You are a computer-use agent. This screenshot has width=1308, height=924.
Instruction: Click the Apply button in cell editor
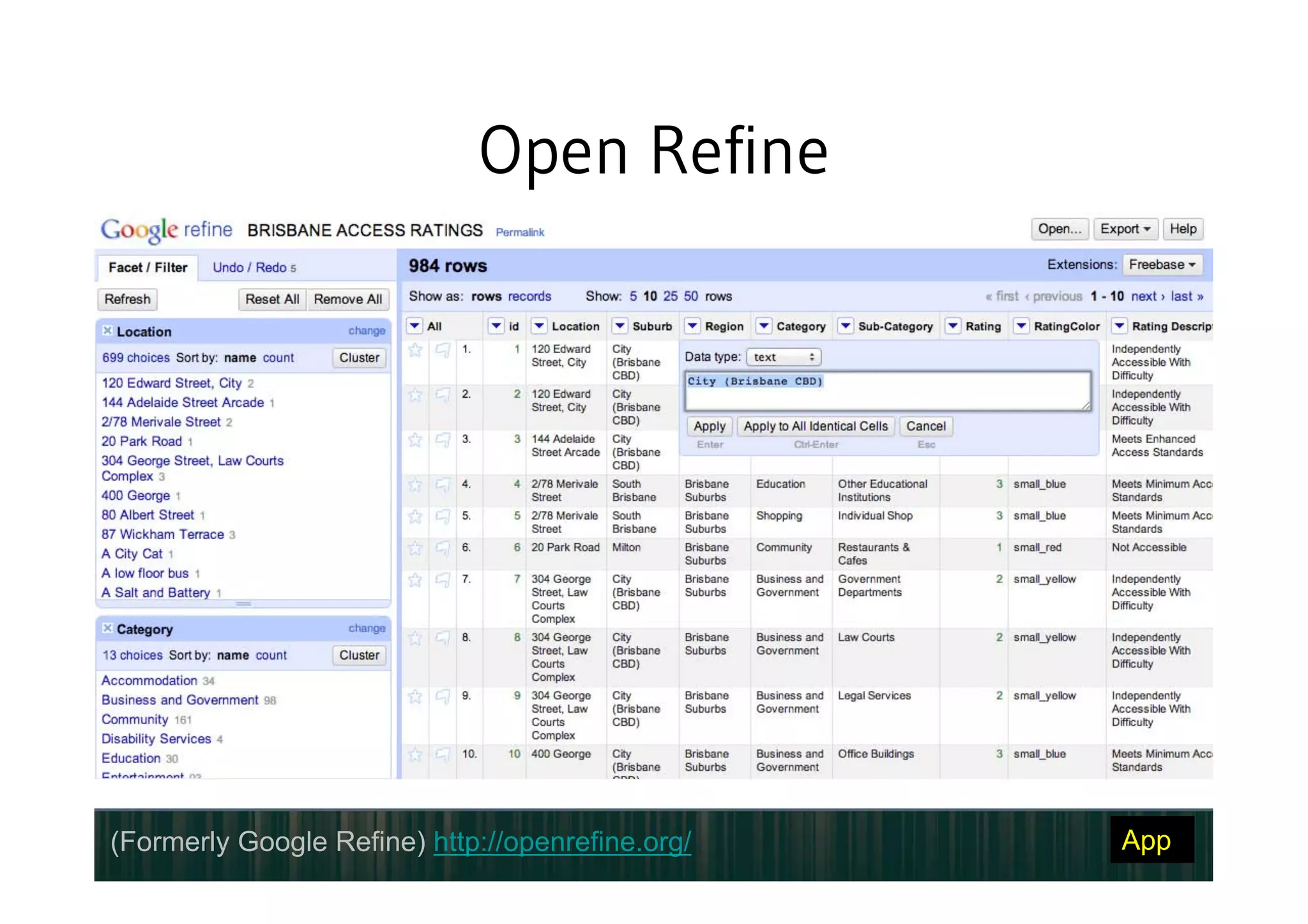(710, 426)
